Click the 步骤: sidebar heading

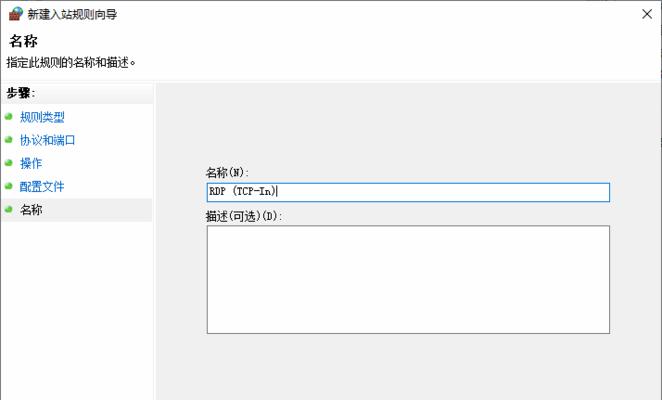tap(21, 93)
